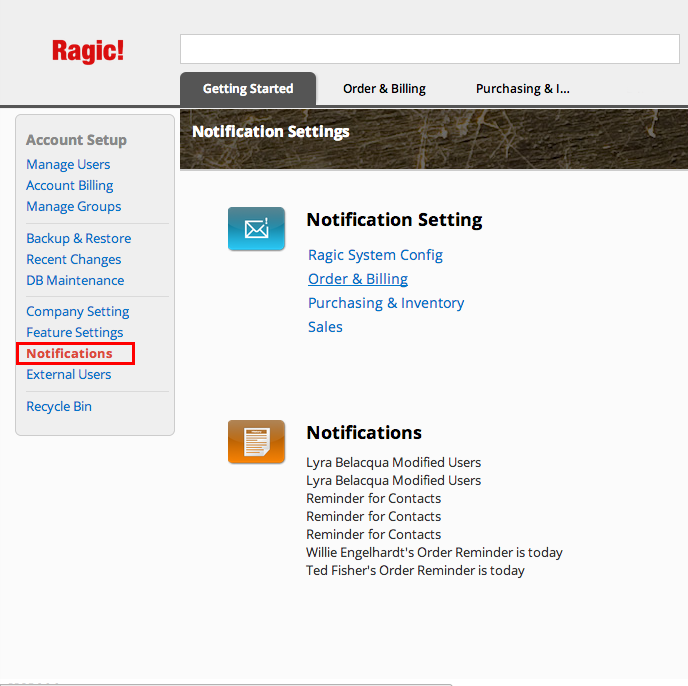Open Backup & Restore
688x686 pixels.
79,238
